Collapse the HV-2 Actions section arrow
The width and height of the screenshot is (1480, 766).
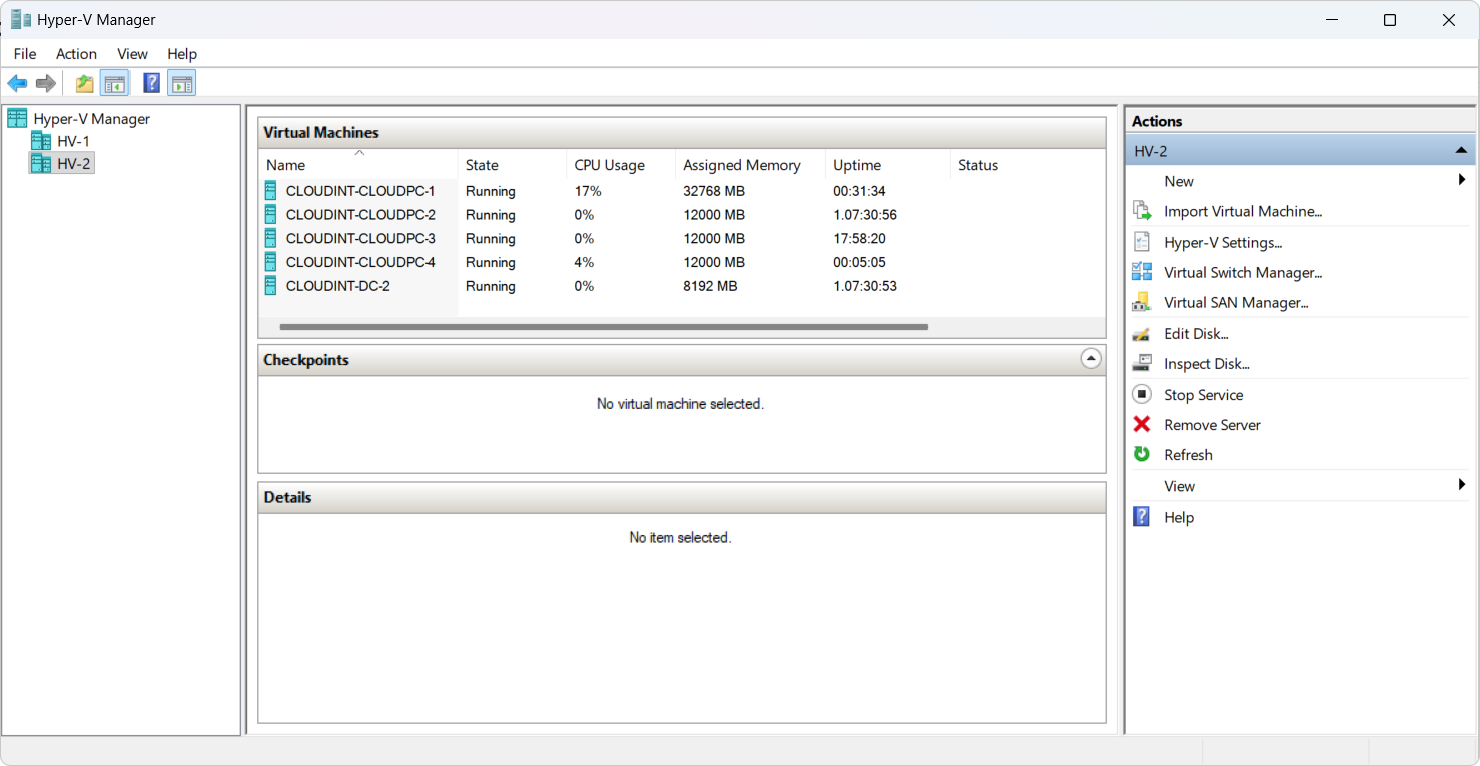pos(1461,151)
